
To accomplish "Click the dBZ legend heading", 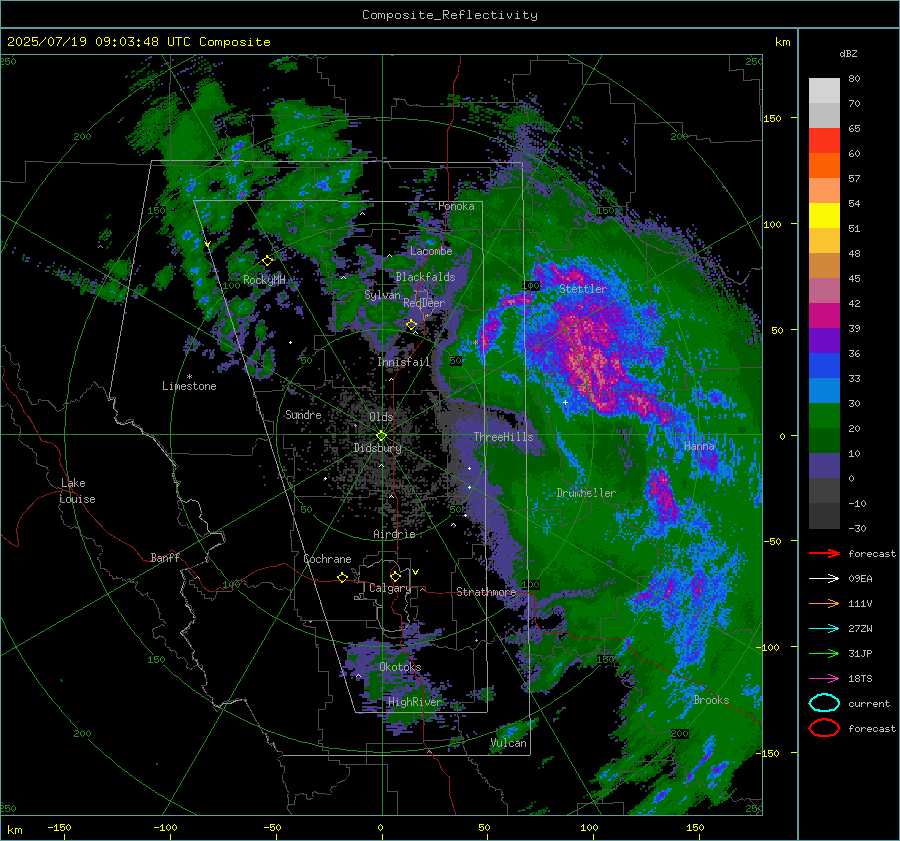I will pos(848,53).
